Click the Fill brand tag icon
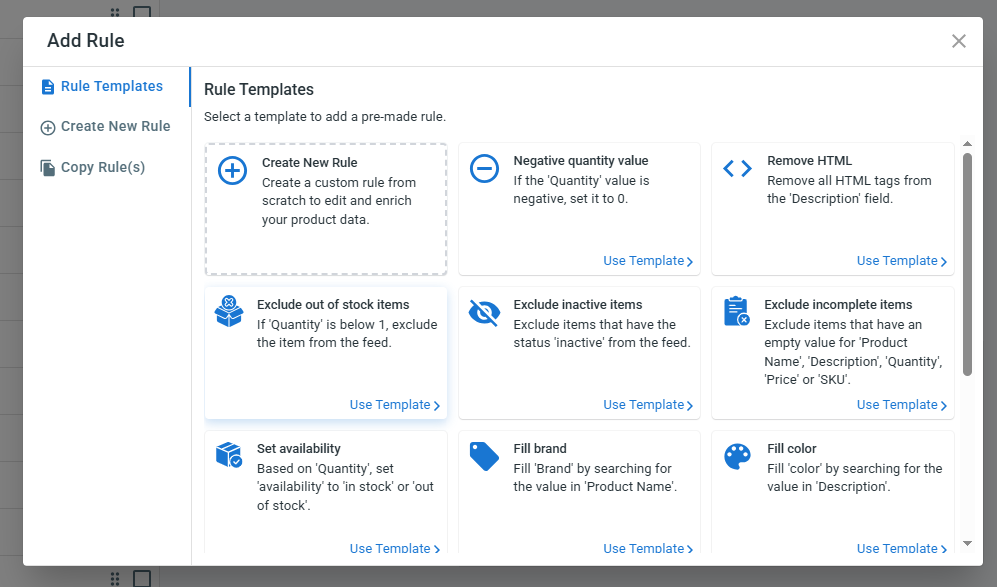 (484, 456)
